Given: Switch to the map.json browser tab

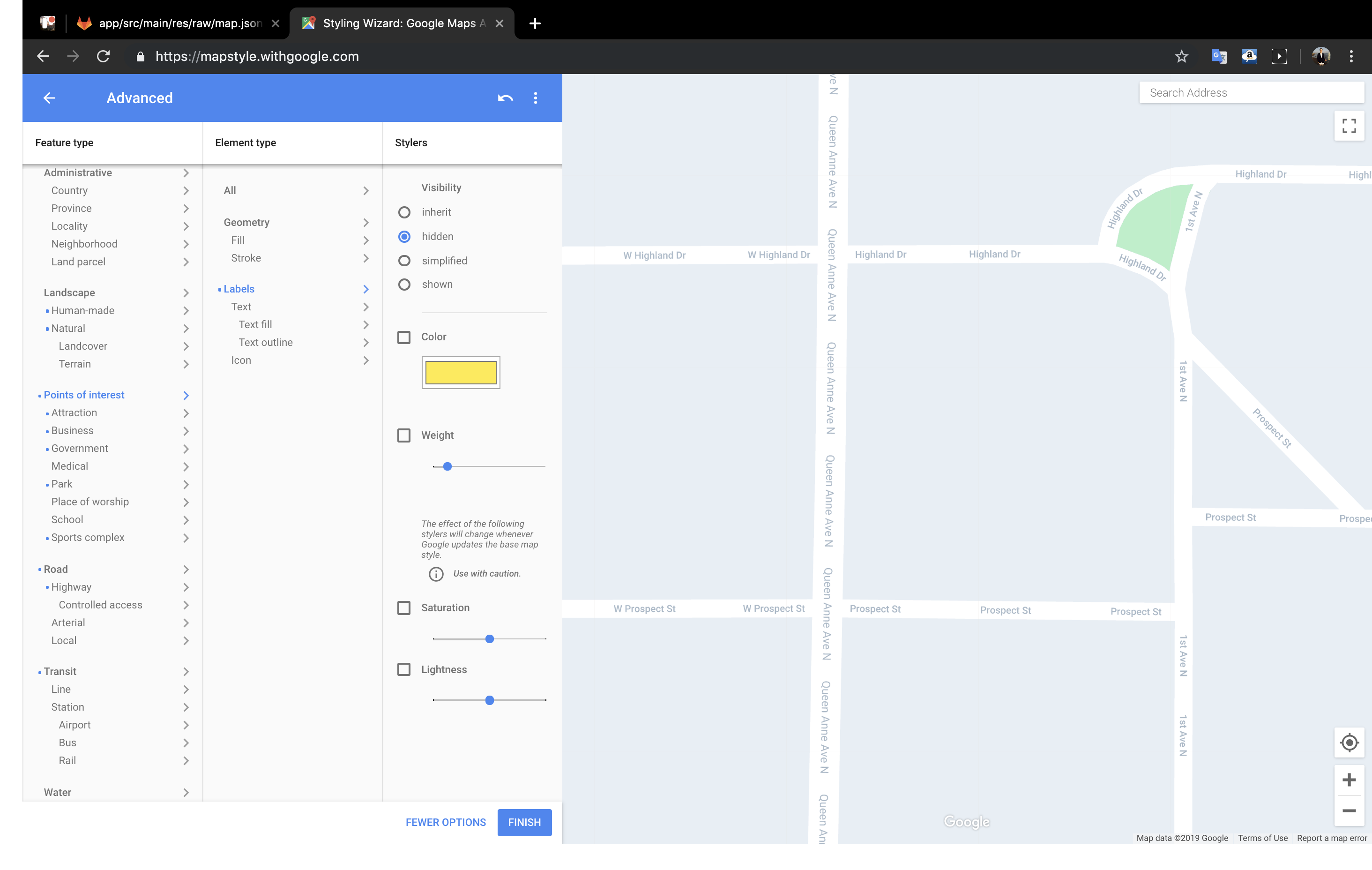Looking at the screenshot, I should pos(179,23).
